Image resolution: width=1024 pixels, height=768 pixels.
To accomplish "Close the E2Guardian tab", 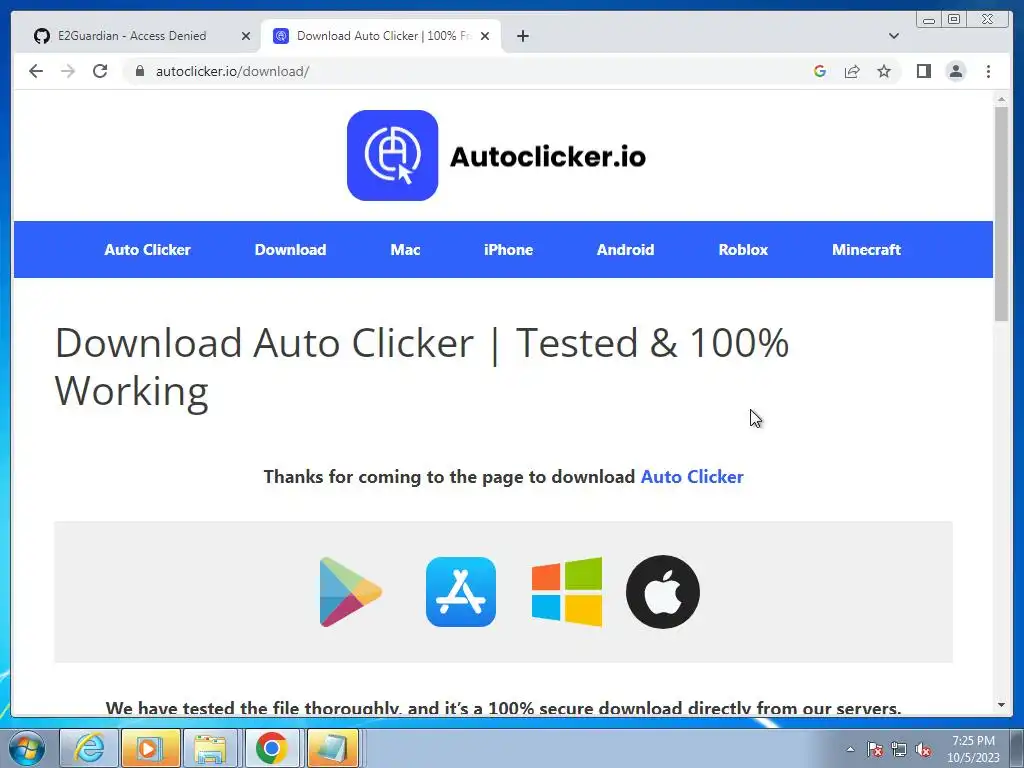I will (246, 36).
